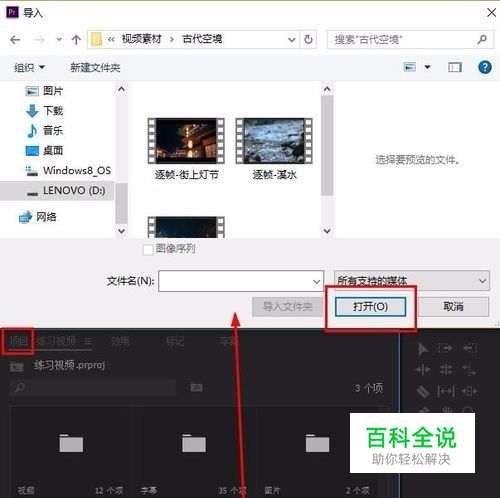The image size is (500, 498).
Task: Go up one folder level
Action: [76, 40]
